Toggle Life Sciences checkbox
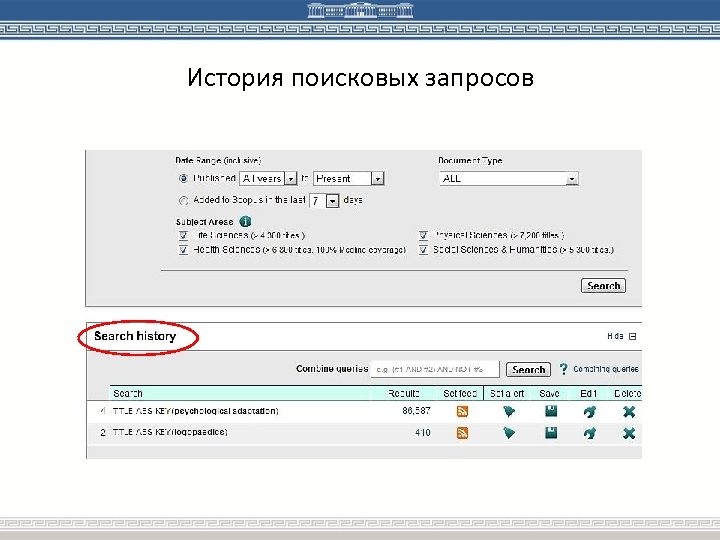This screenshot has width=720, height=540. tap(183, 236)
